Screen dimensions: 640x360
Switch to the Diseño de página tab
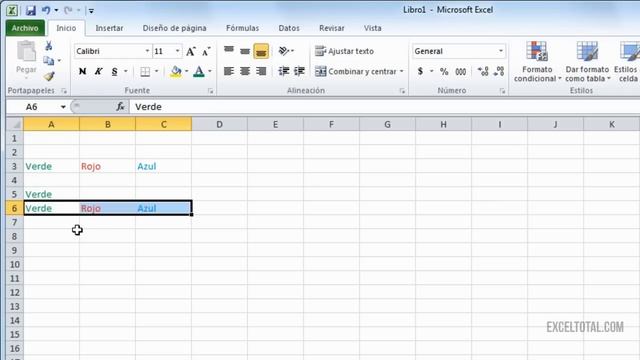(174, 28)
